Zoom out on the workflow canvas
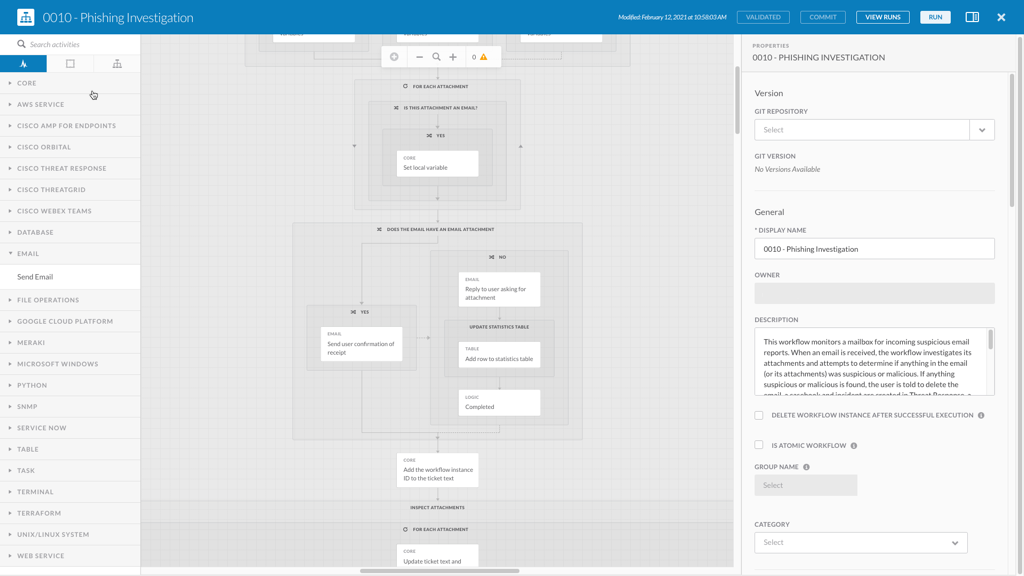 (x=419, y=57)
